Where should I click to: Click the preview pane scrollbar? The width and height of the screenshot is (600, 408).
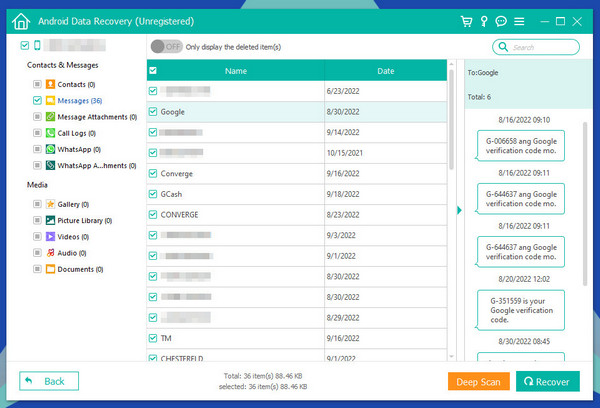[x=585, y=204]
